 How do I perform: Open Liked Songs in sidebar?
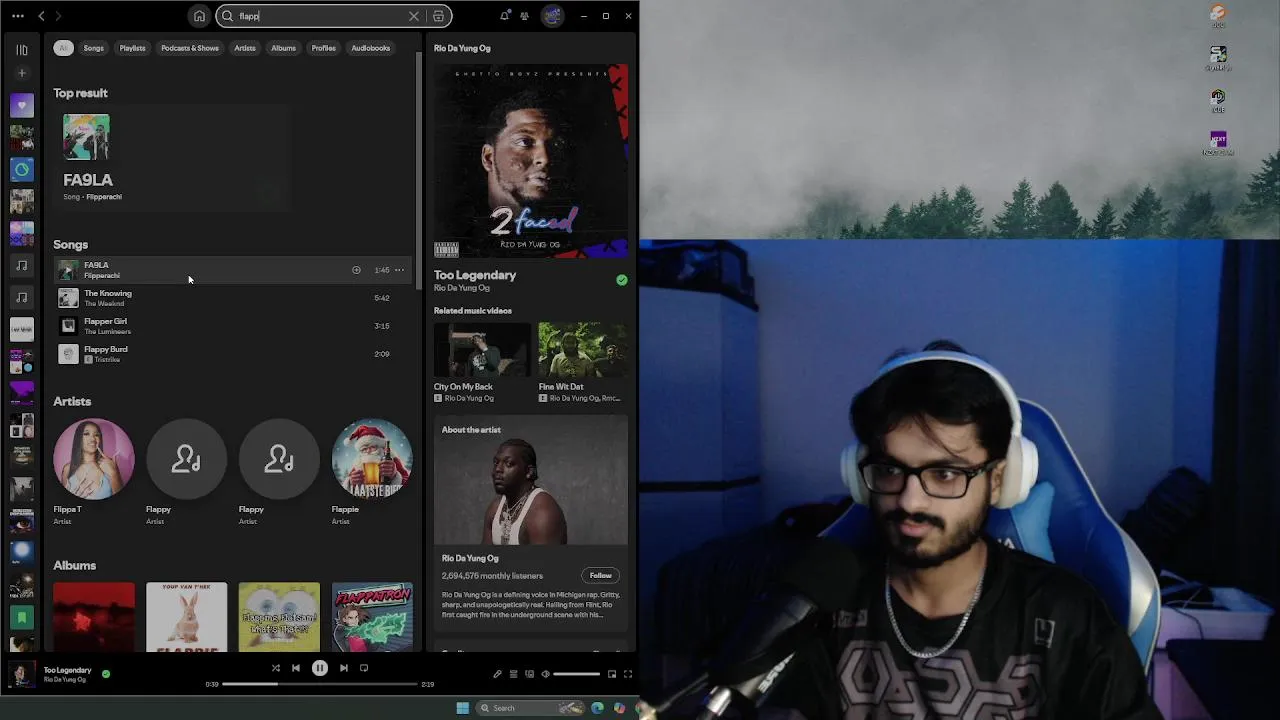point(21,105)
